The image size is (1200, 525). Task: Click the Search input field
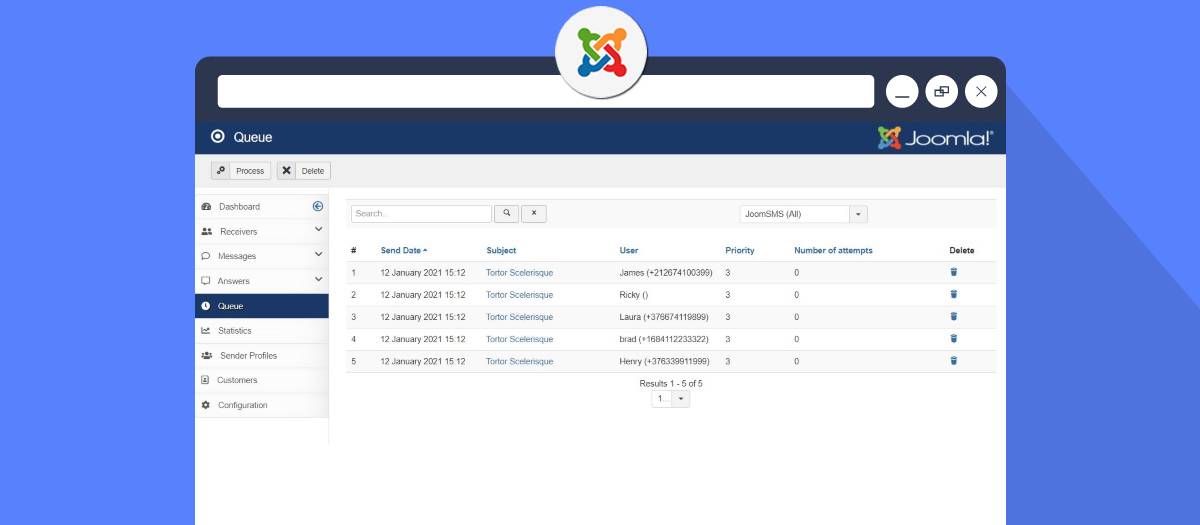click(x=421, y=214)
